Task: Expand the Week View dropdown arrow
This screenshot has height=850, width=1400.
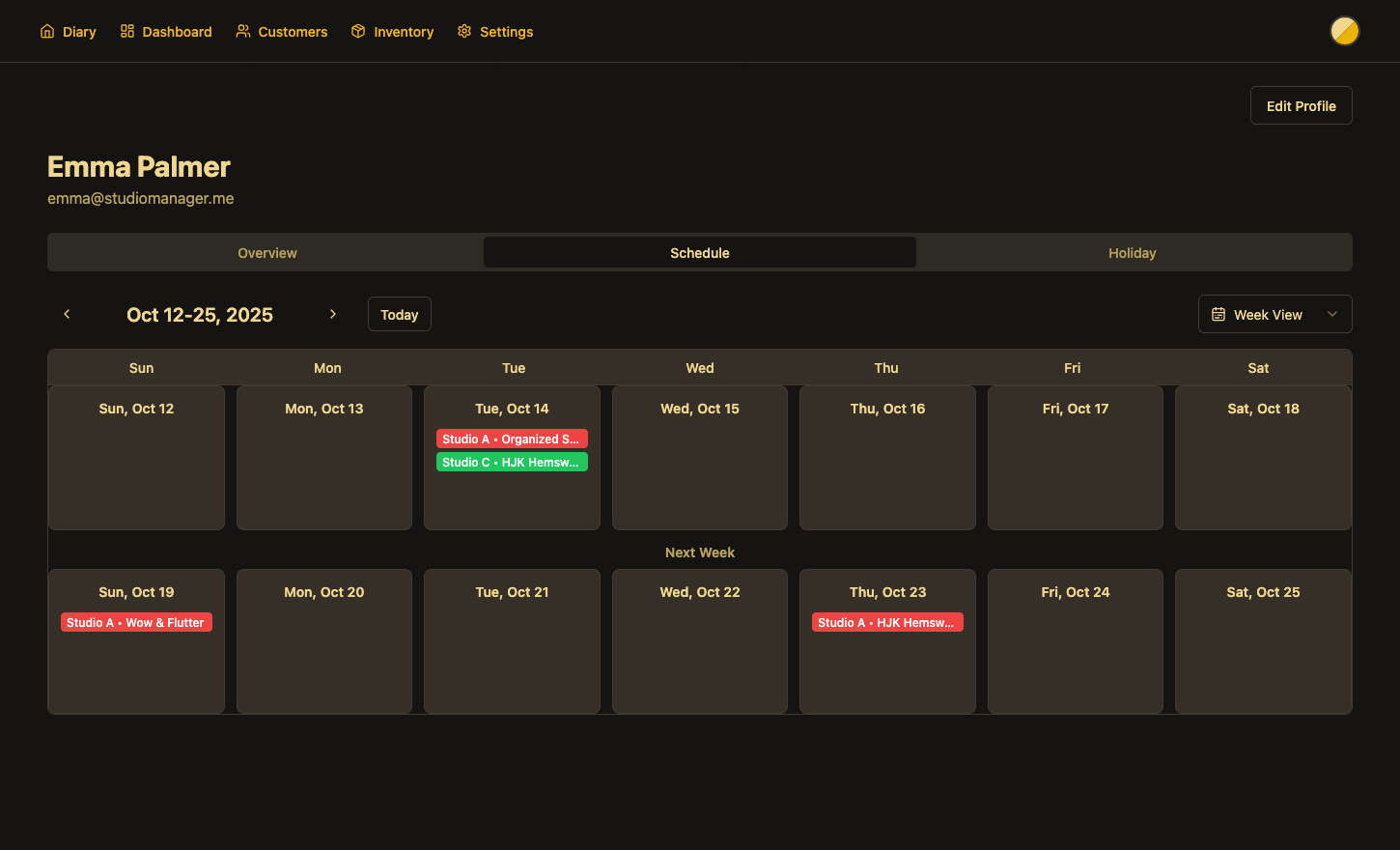Action: pyautogui.click(x=1332, y=315)
